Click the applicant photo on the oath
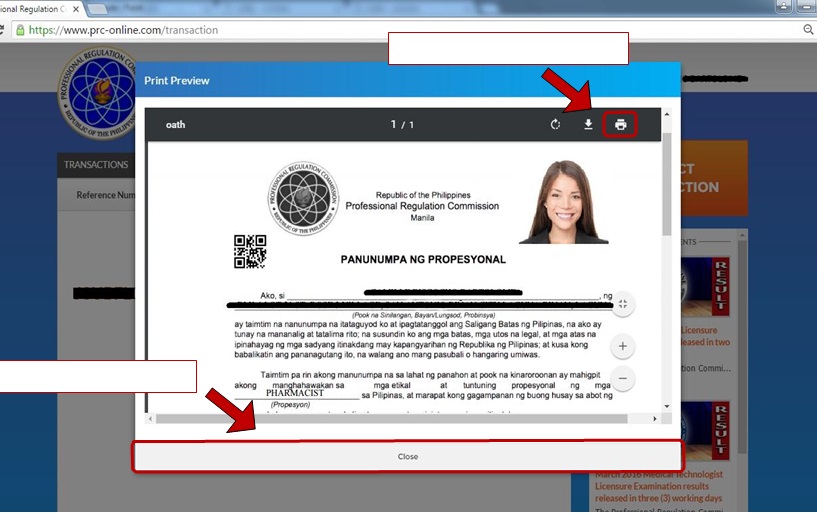Viewport: 817px width, 513px height. [x=564, y=202]
